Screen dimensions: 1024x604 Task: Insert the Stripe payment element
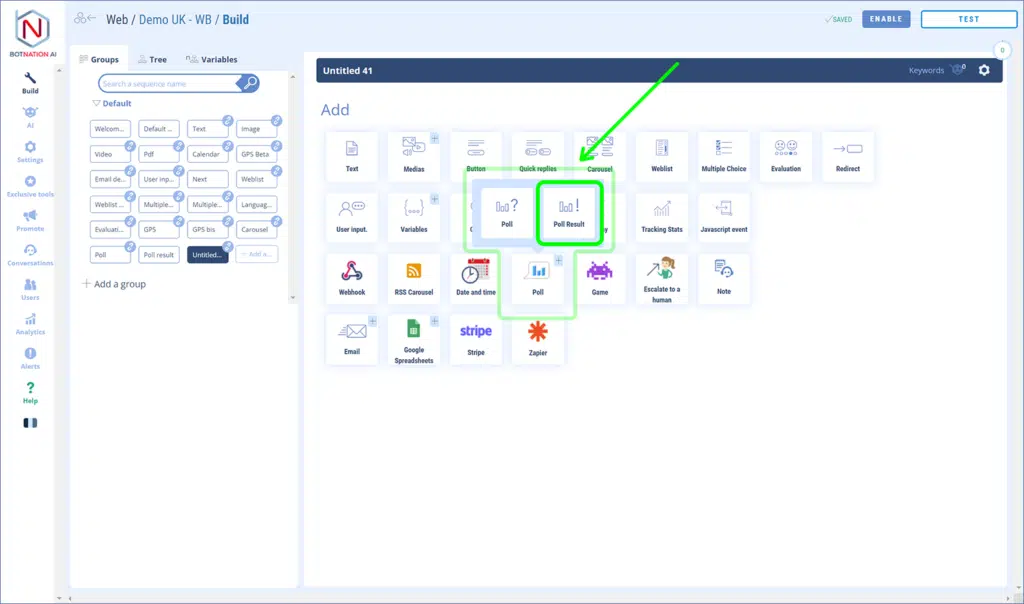tap(476, 339)
